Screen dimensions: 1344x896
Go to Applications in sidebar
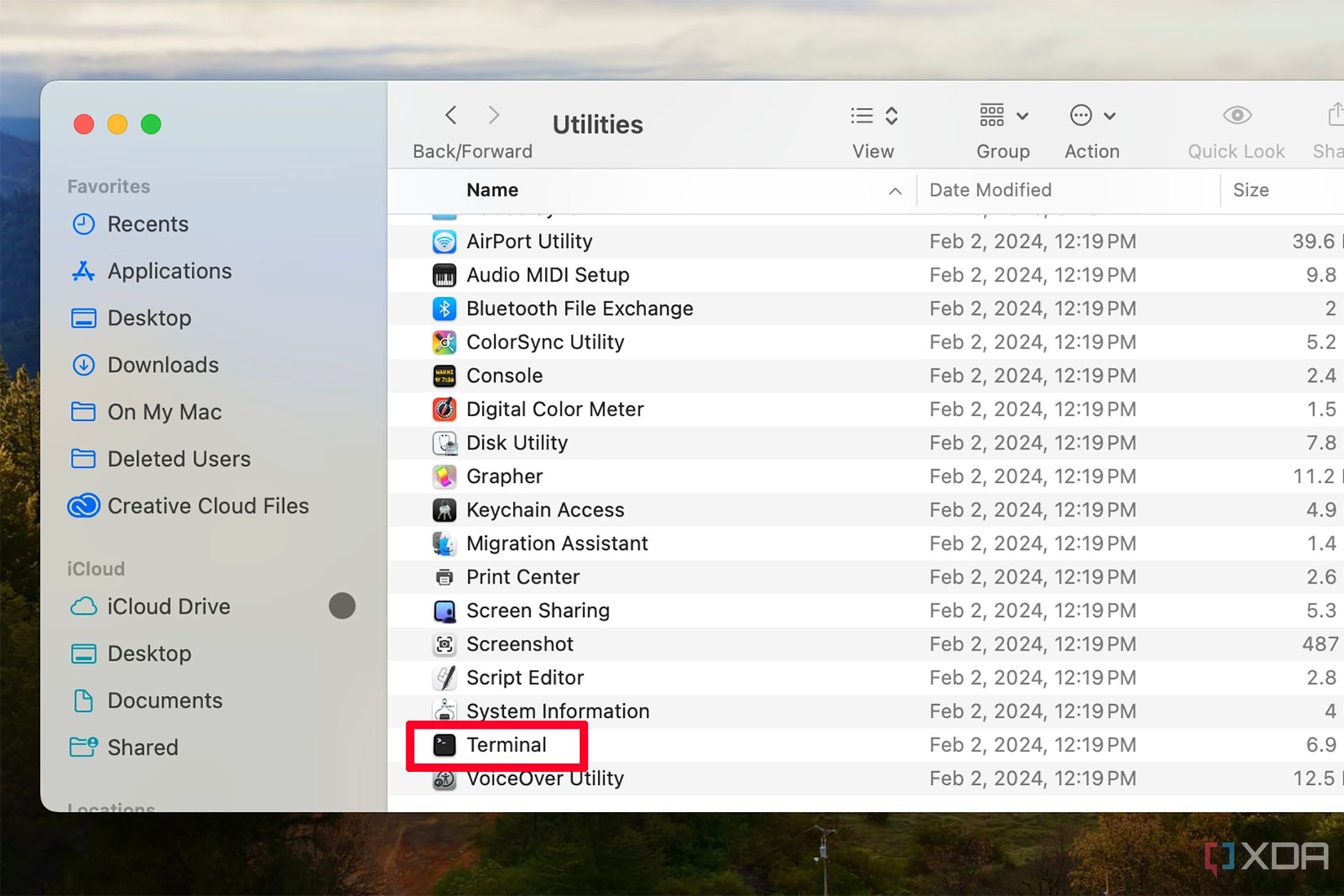pos(152,271)
